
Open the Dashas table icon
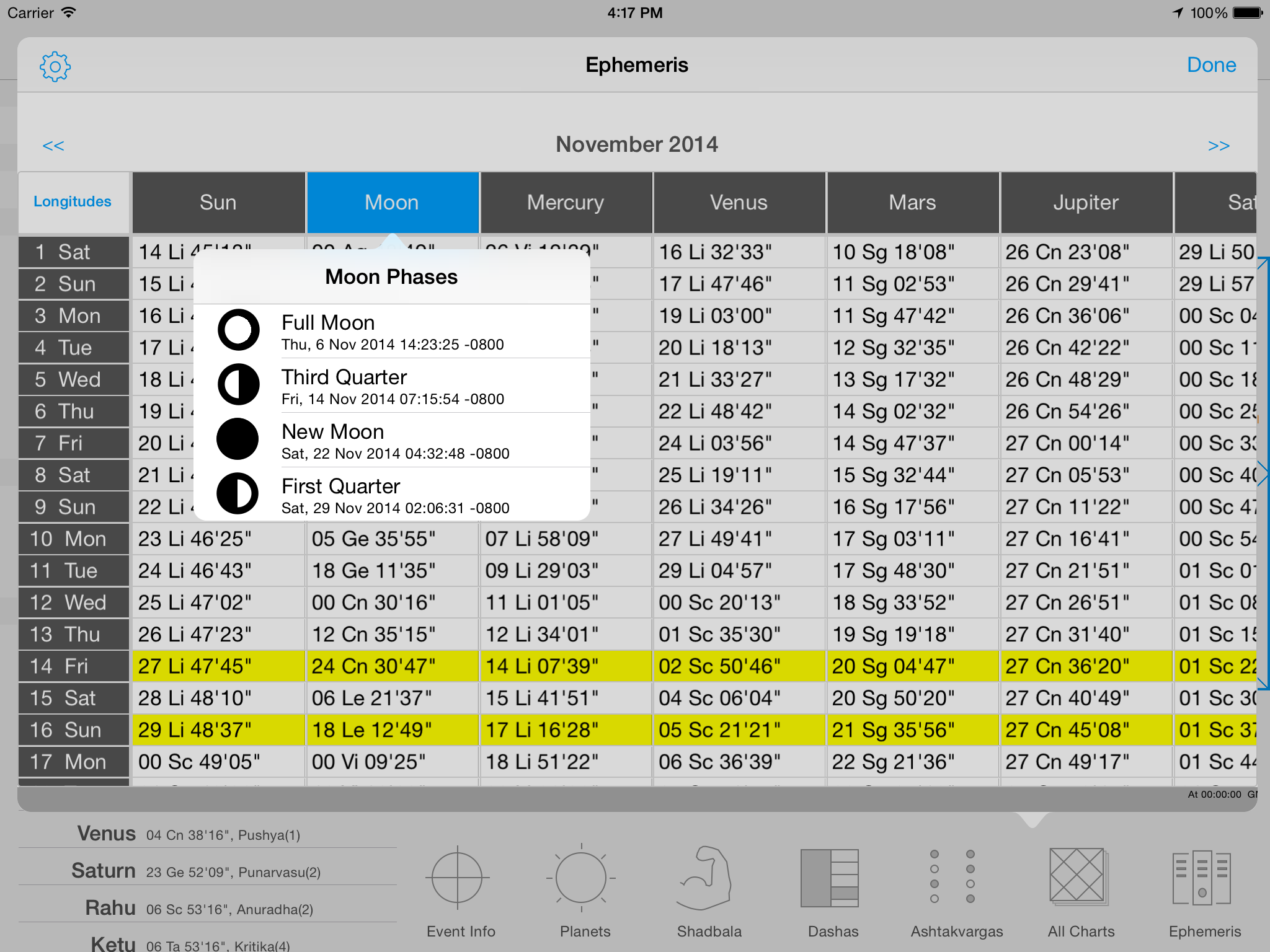pos(830,878)
